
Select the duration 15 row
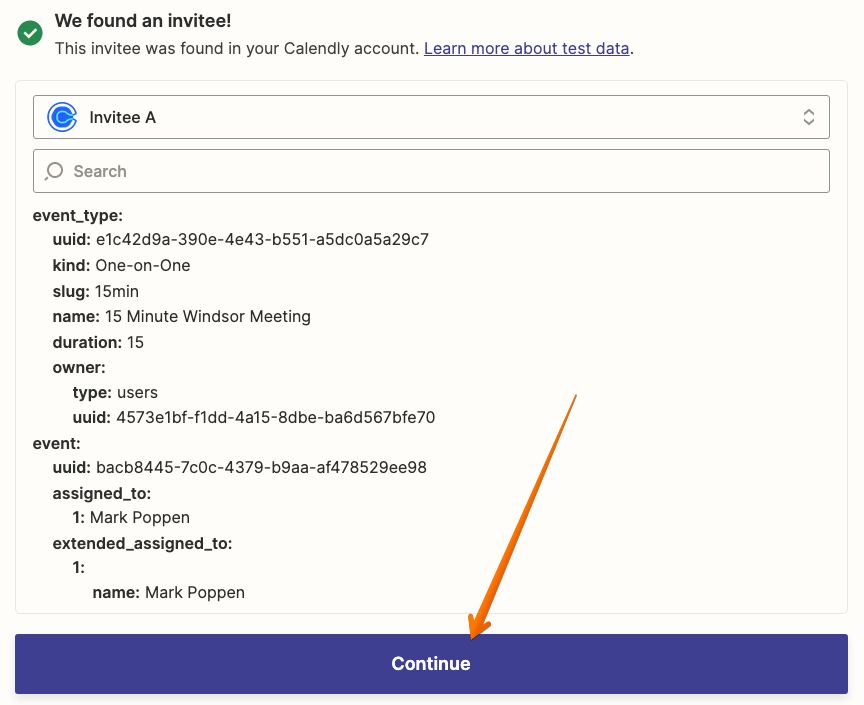pos(98,342)
